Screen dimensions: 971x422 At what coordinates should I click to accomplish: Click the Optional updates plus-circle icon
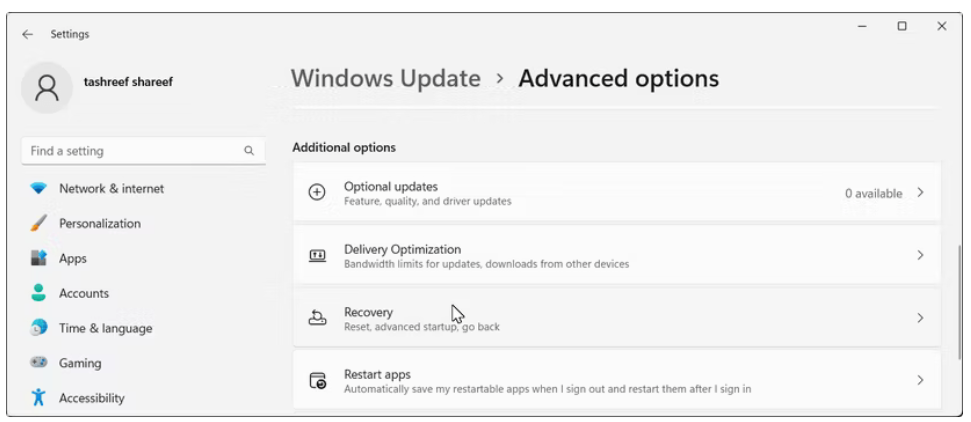(x=317, y=193)
